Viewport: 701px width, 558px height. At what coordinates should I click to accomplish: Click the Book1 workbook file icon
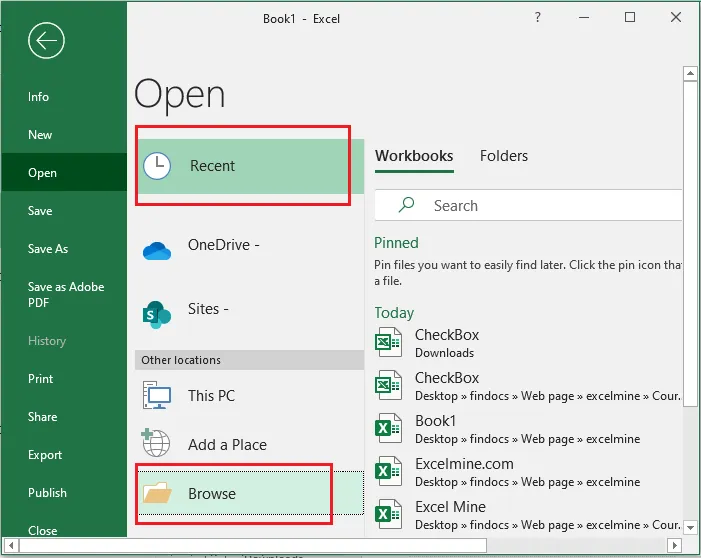[x=388, y=428]
